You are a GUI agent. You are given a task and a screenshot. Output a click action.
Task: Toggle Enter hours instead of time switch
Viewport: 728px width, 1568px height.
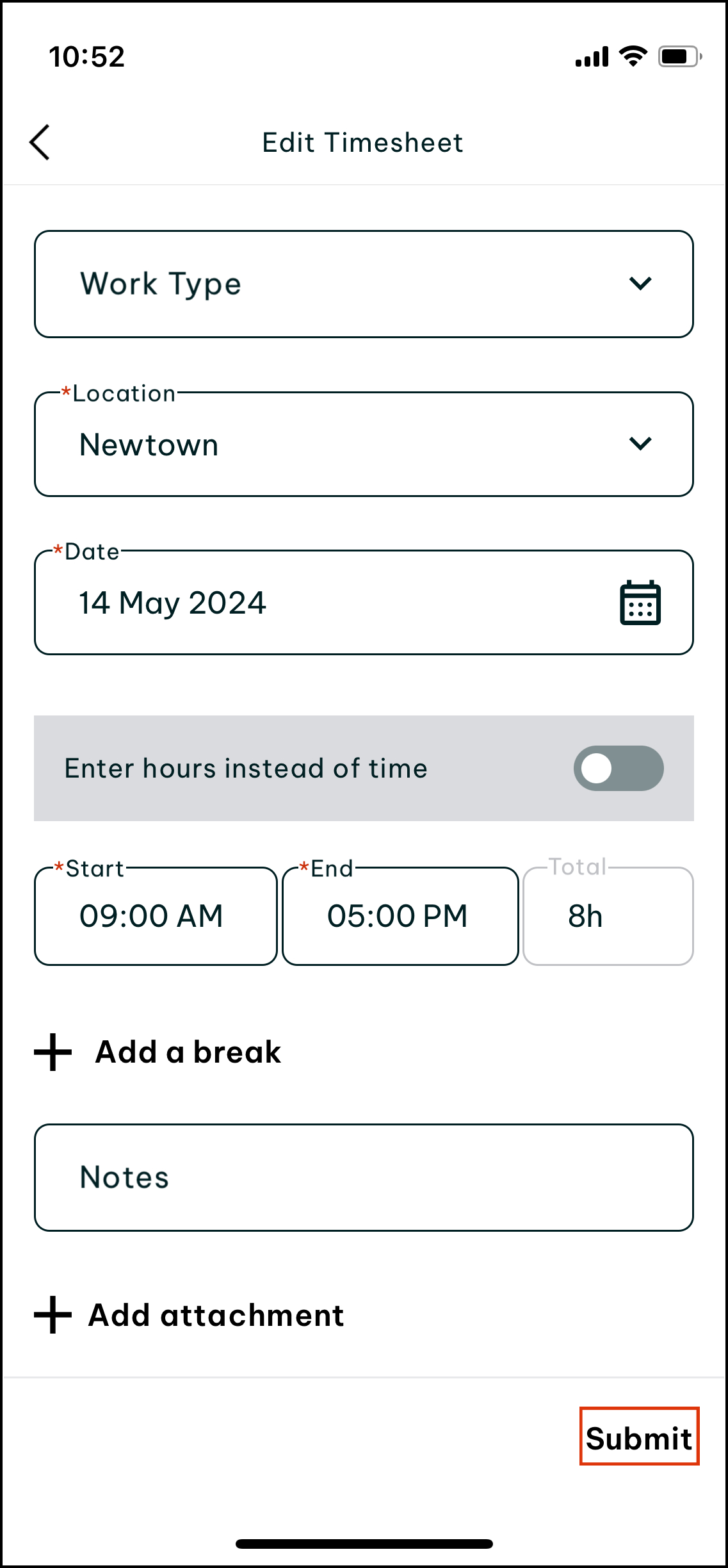[x=618, y=768]
